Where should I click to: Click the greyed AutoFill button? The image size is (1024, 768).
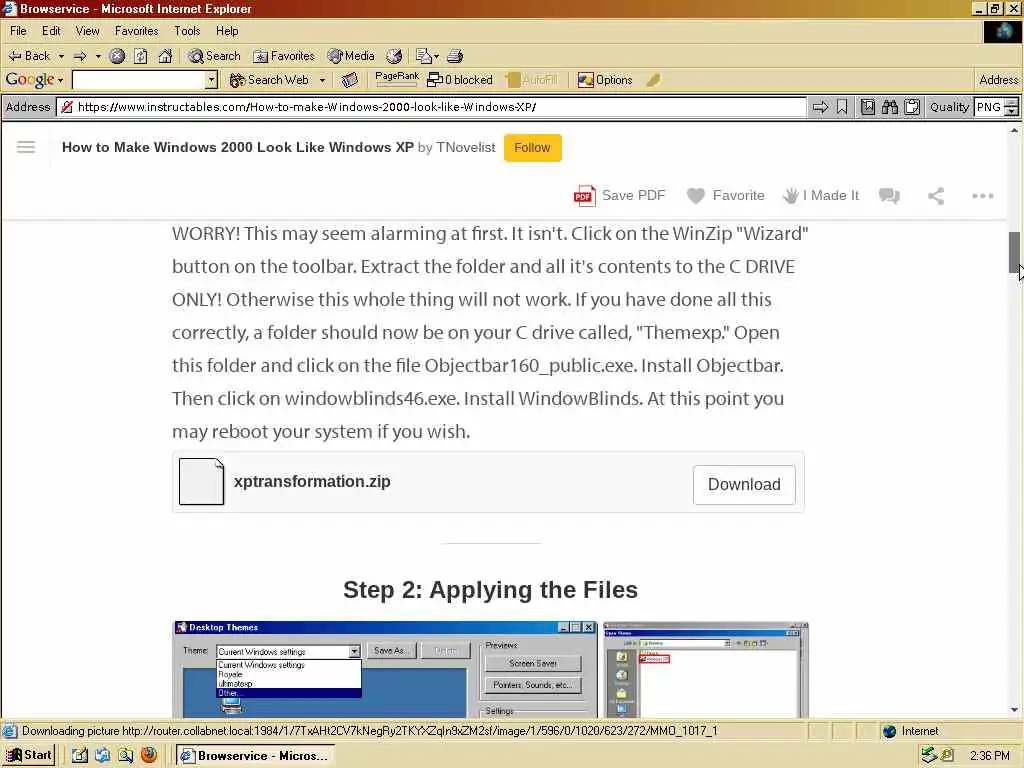532,80
